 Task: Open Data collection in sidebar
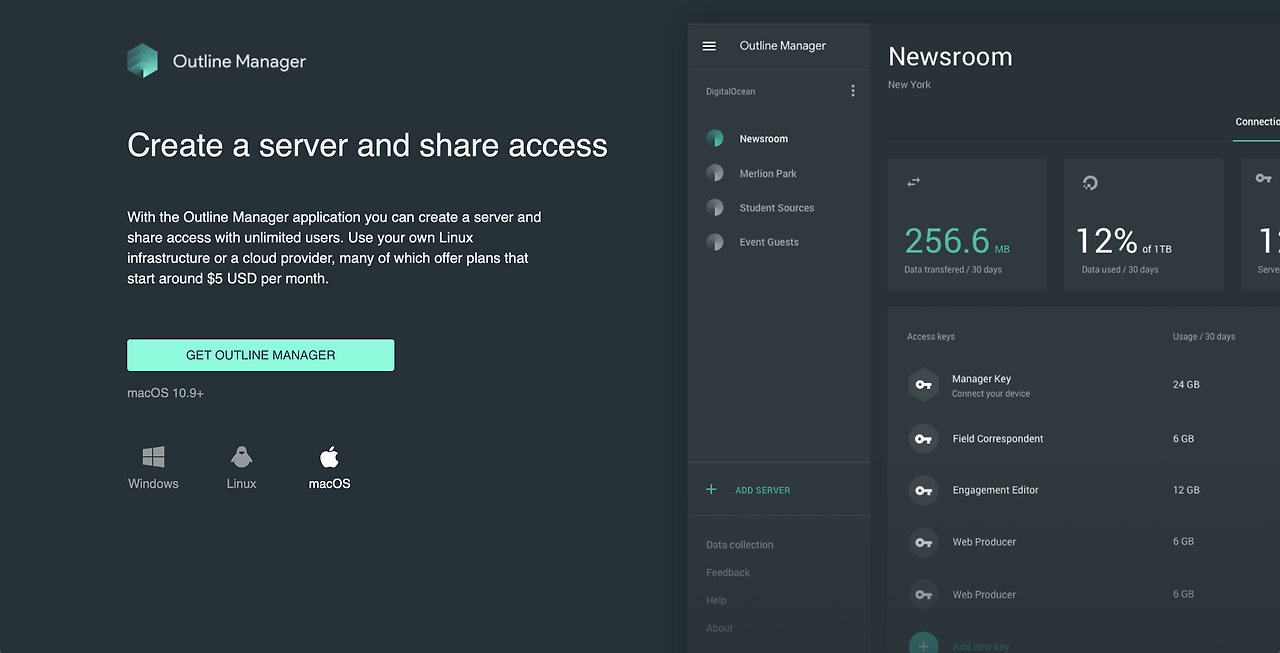(739, 545)
